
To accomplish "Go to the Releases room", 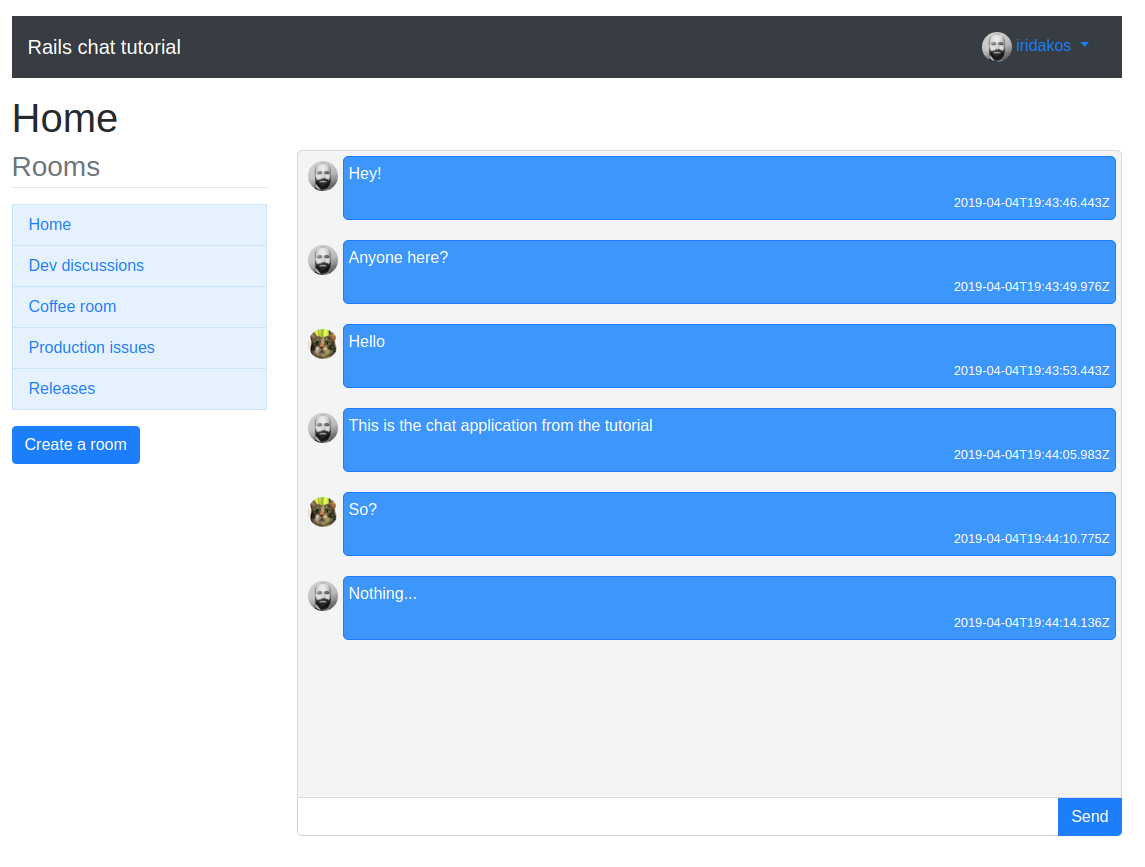I will pos(139,389).
